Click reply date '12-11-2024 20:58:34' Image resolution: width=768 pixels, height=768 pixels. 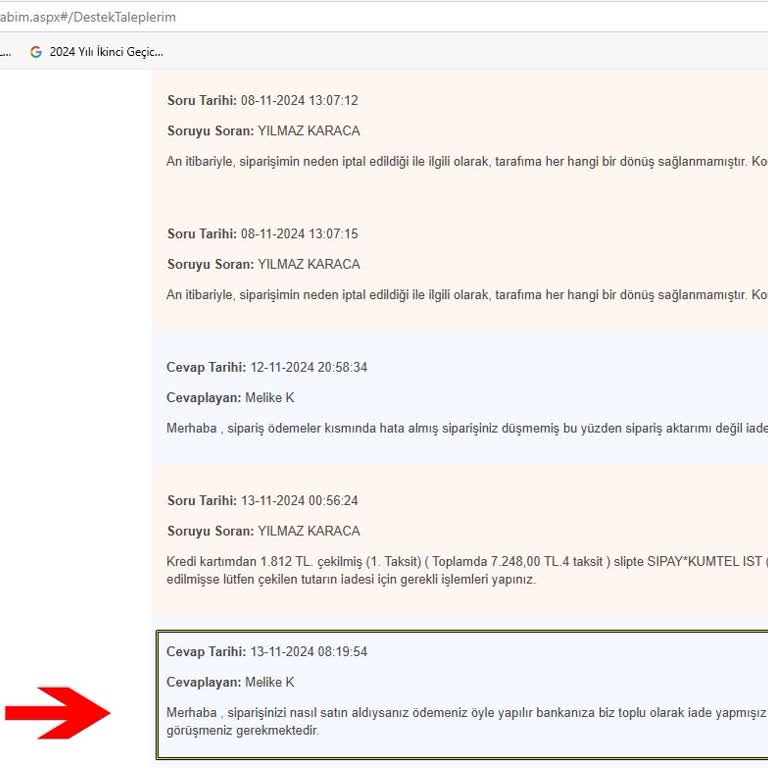(x=309, y=367)
